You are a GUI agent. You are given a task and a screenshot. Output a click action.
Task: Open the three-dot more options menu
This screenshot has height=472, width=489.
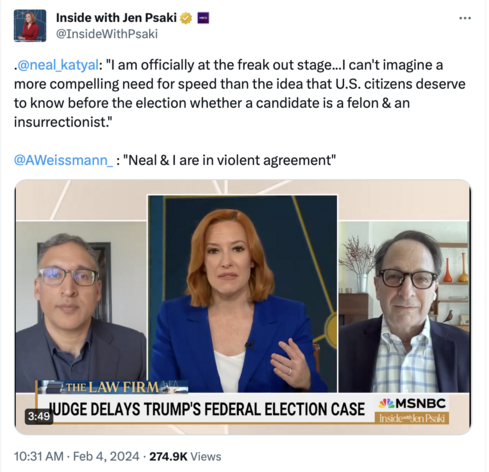point(465,18)
